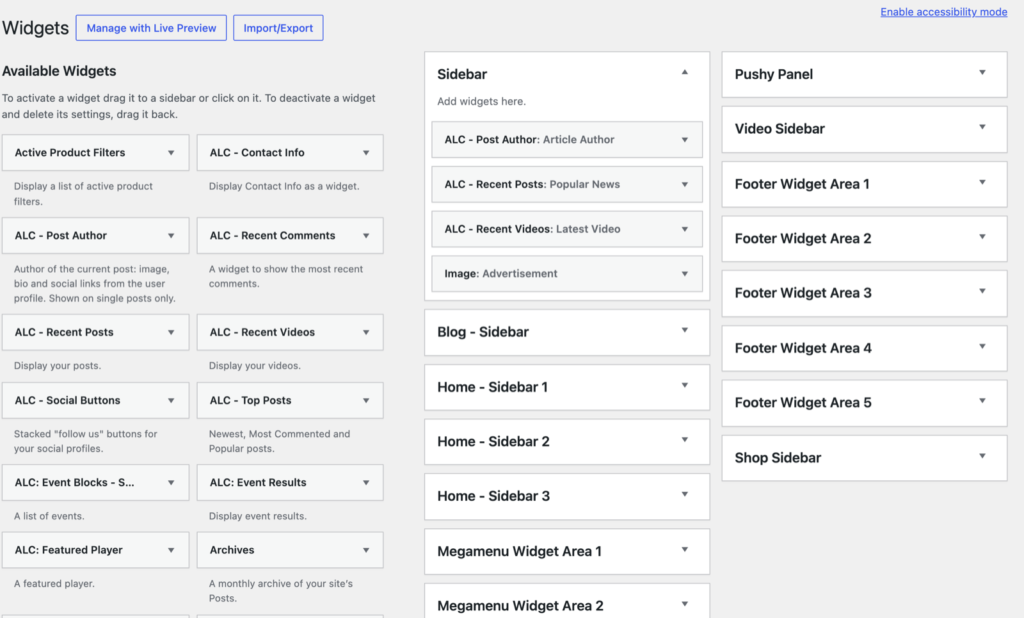
Task: Click the ALC - Top Posts title
Action: tap(250, 400)
